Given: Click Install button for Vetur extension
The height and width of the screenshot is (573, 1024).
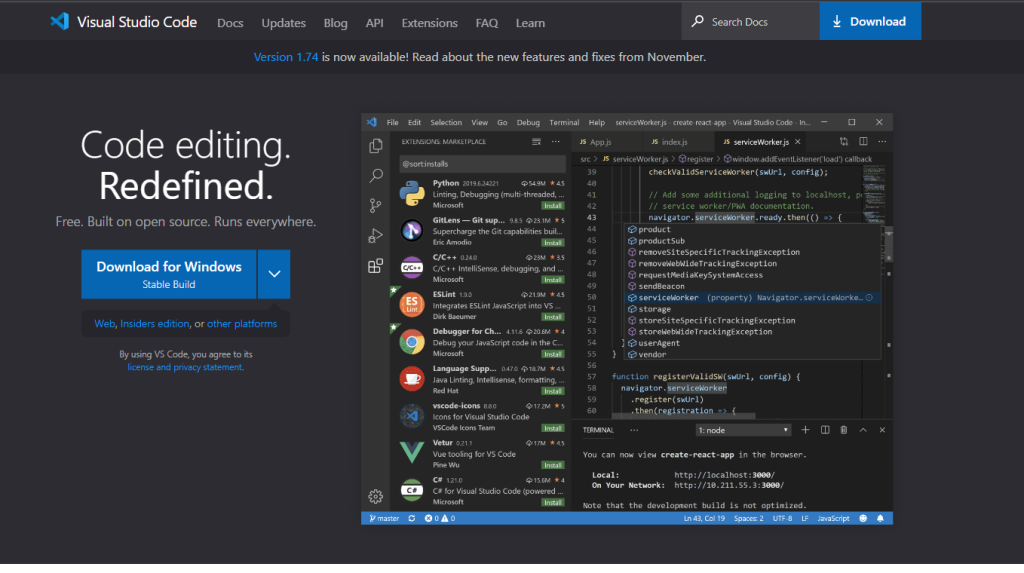Looking at the screenshot, I should pyautogui.click(x=553, y=465).
